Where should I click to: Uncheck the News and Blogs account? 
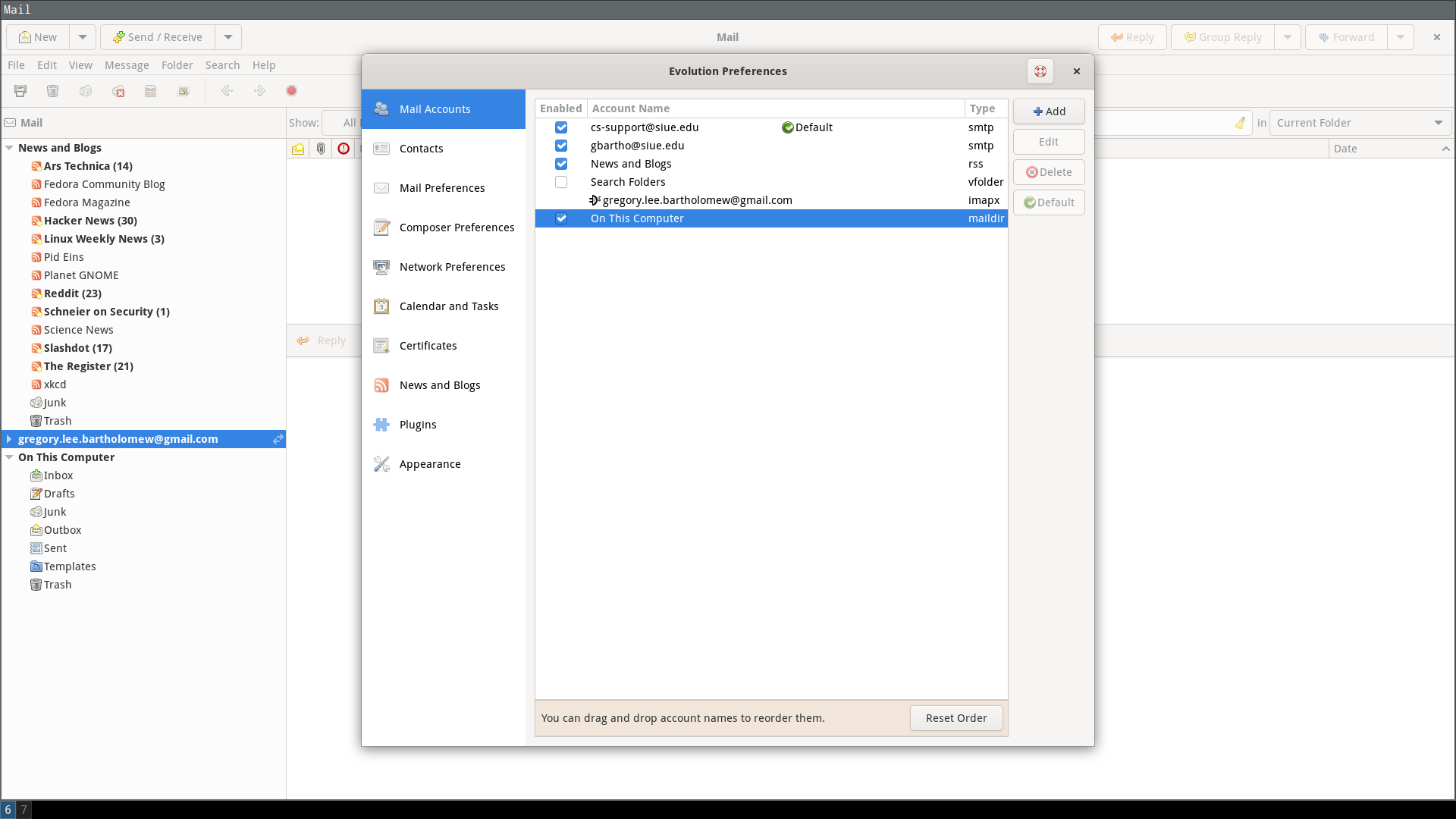pyautogui.click(x=561, y=164)
